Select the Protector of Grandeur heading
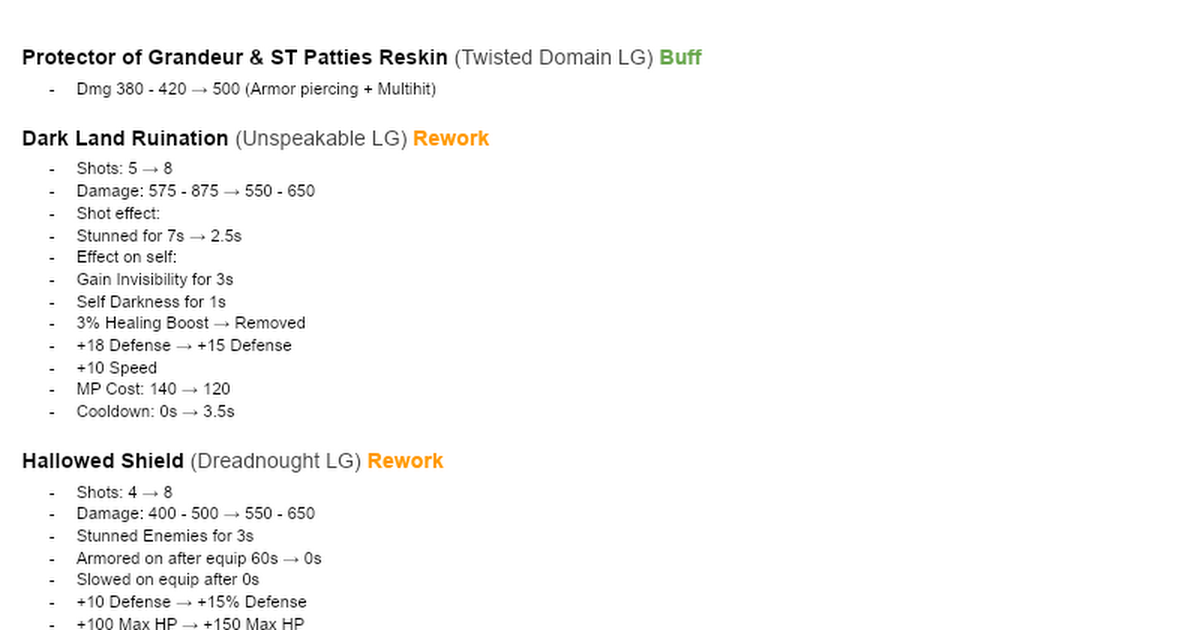1200x630 pixels. click(x=235, y=57)
